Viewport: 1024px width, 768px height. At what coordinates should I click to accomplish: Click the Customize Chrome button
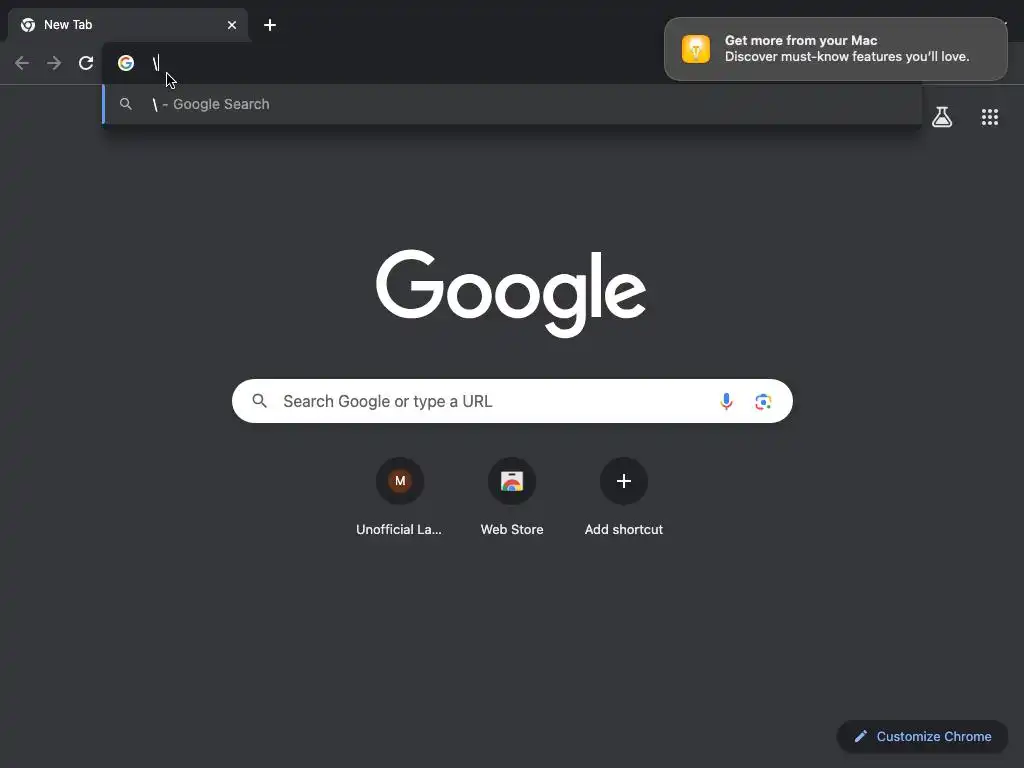click(922, 737)
